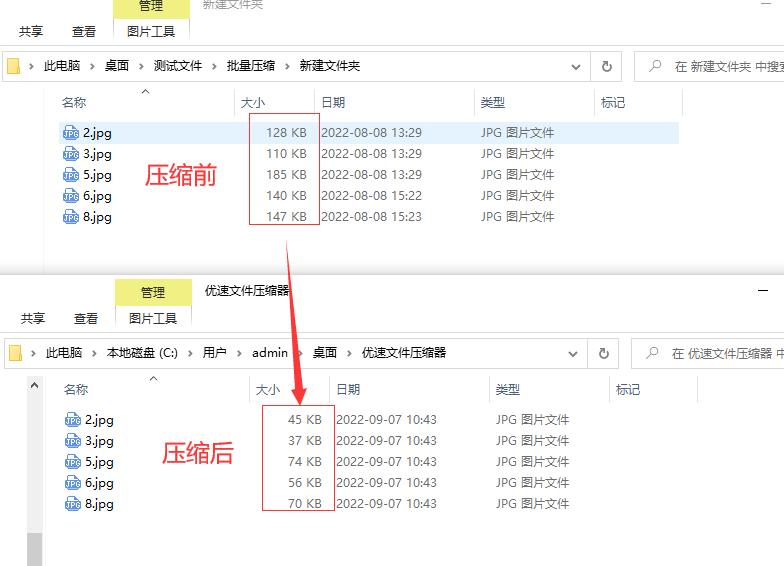784x566 pixels.
Task: Expand address history dropdown in 优速文件压缩器 window
Action: coord(572,354)
